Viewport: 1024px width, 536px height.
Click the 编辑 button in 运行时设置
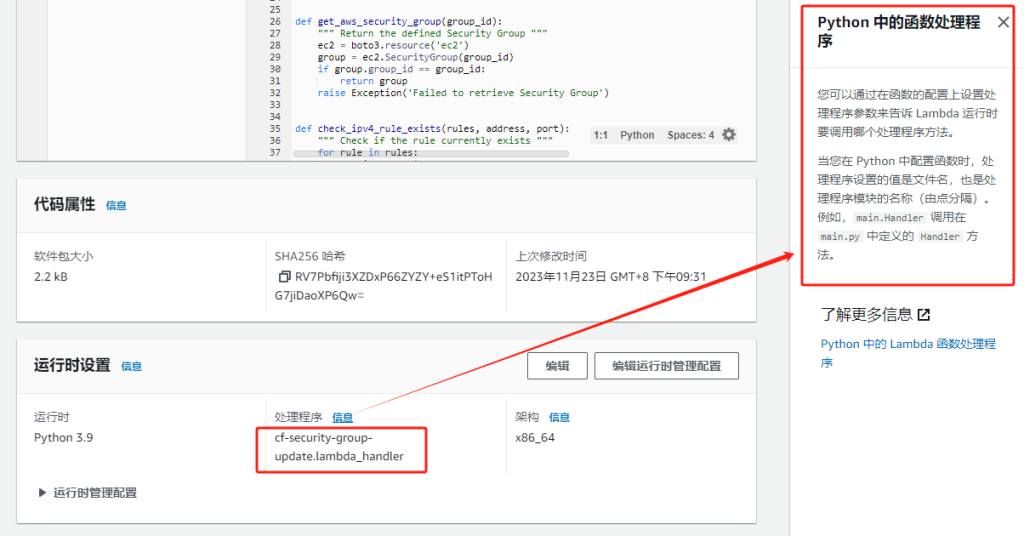[x=557, y=366]
